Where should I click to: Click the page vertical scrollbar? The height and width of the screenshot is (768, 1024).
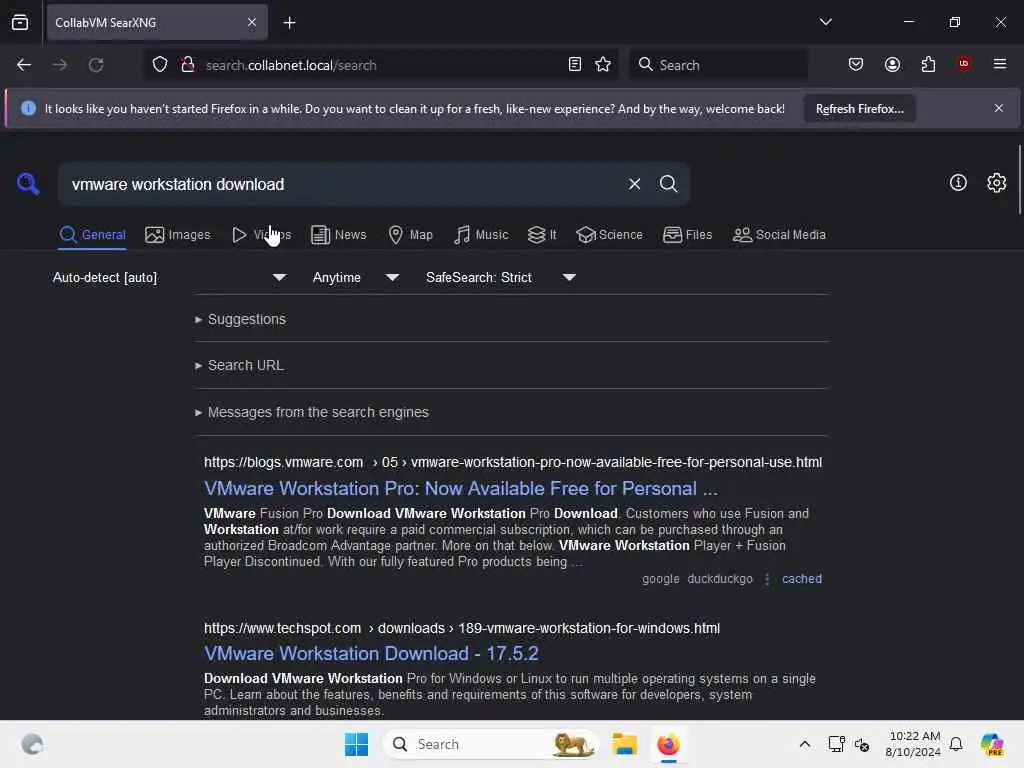tap(1019, 180)
